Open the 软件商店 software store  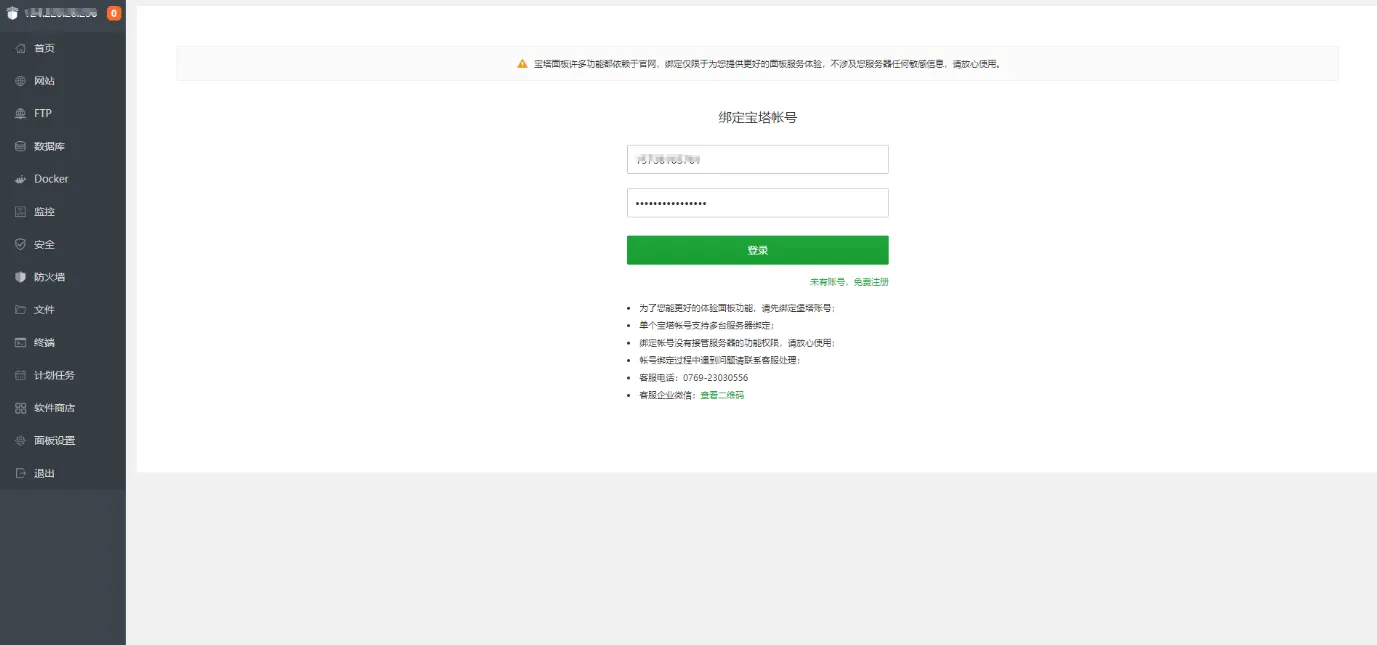pyautogui.click(x=55, y=407)
